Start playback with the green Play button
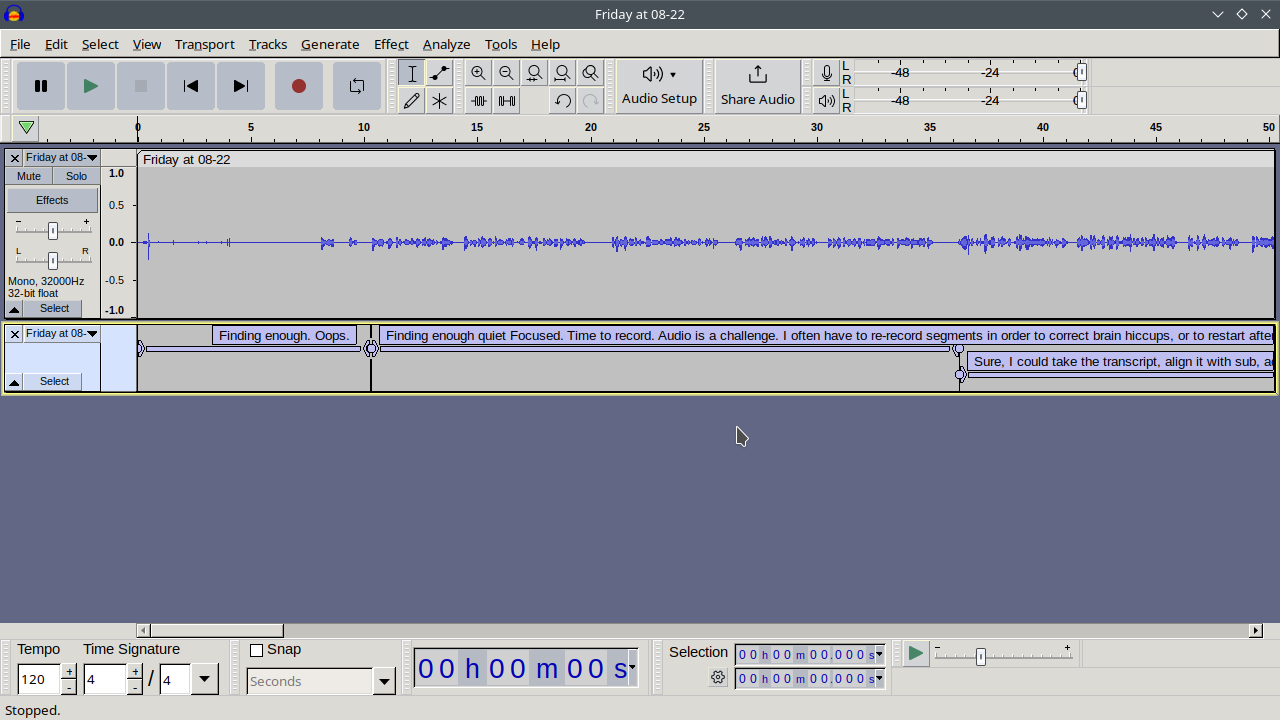1280x720 pixels. (x=91, y=86)
